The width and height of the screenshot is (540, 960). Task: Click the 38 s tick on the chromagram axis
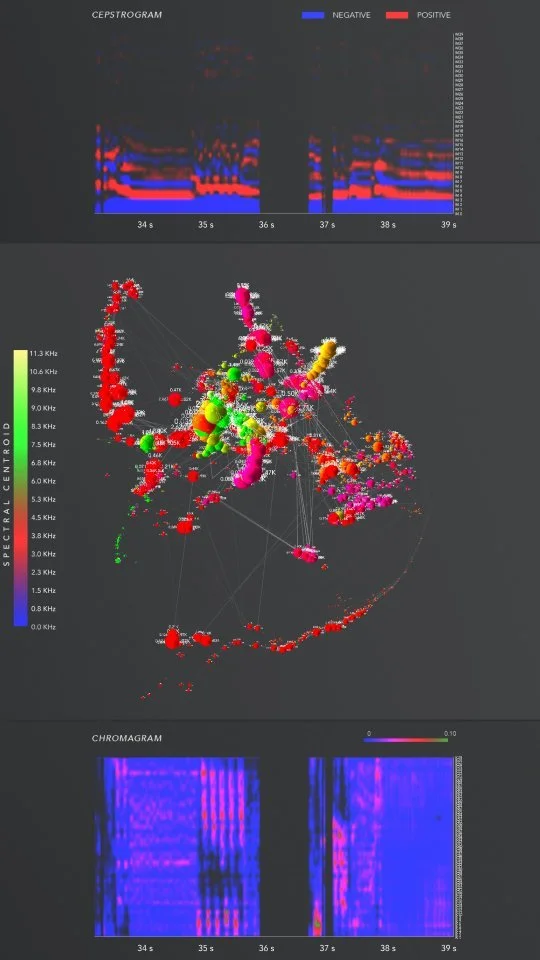click(388, 948)
